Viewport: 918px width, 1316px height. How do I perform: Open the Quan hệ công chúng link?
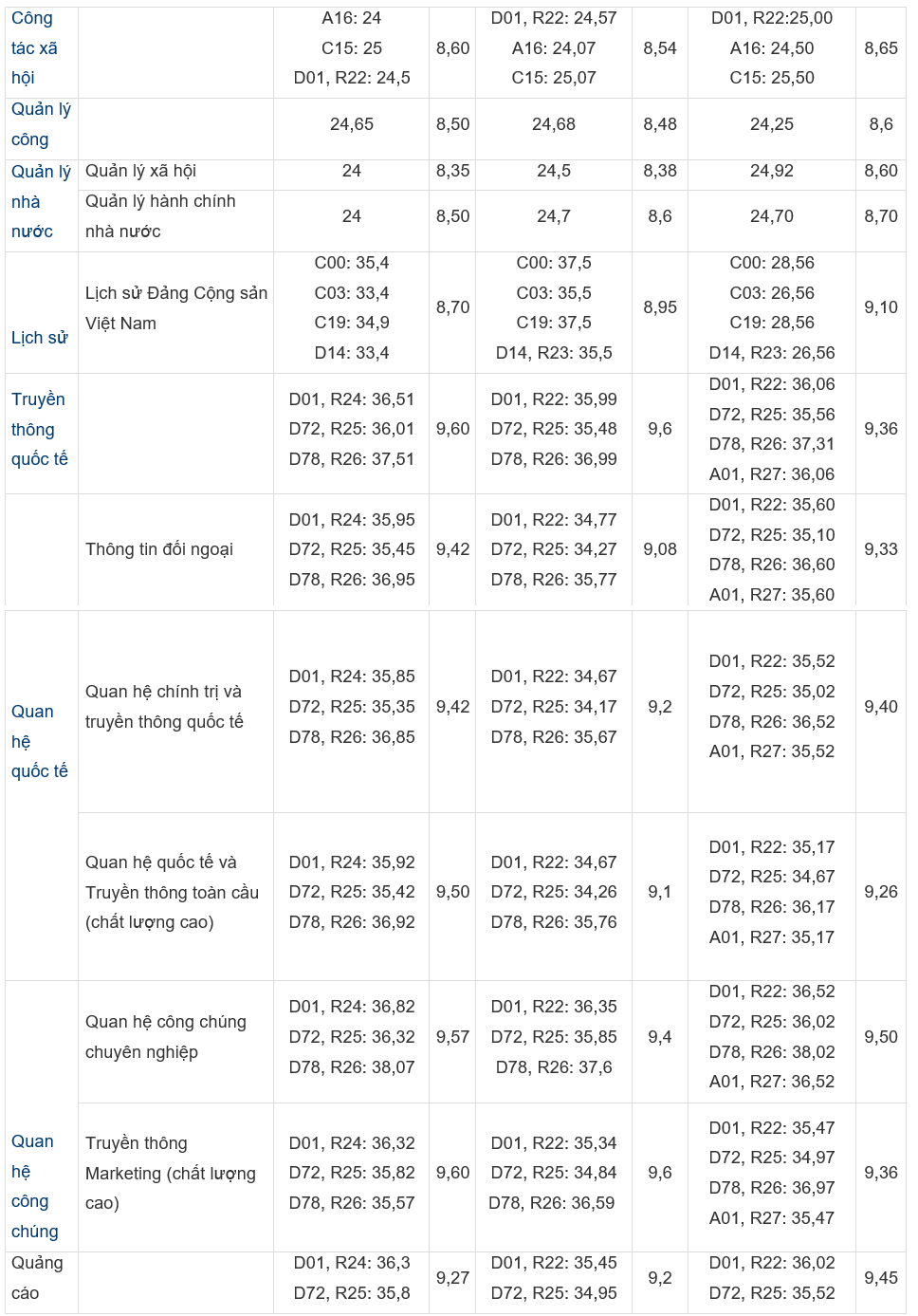tap(34, 1186)
